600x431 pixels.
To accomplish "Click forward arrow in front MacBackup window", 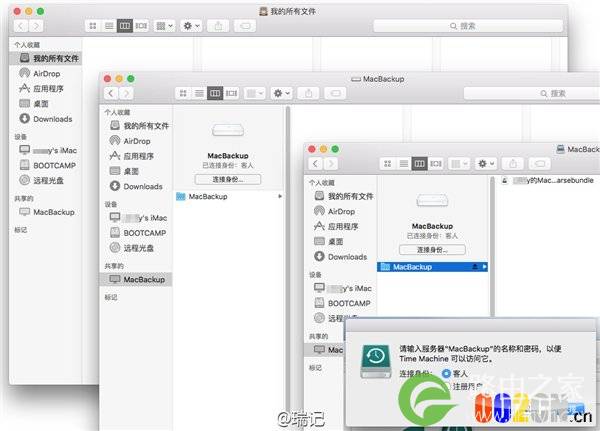I will [x=330, y=163].
